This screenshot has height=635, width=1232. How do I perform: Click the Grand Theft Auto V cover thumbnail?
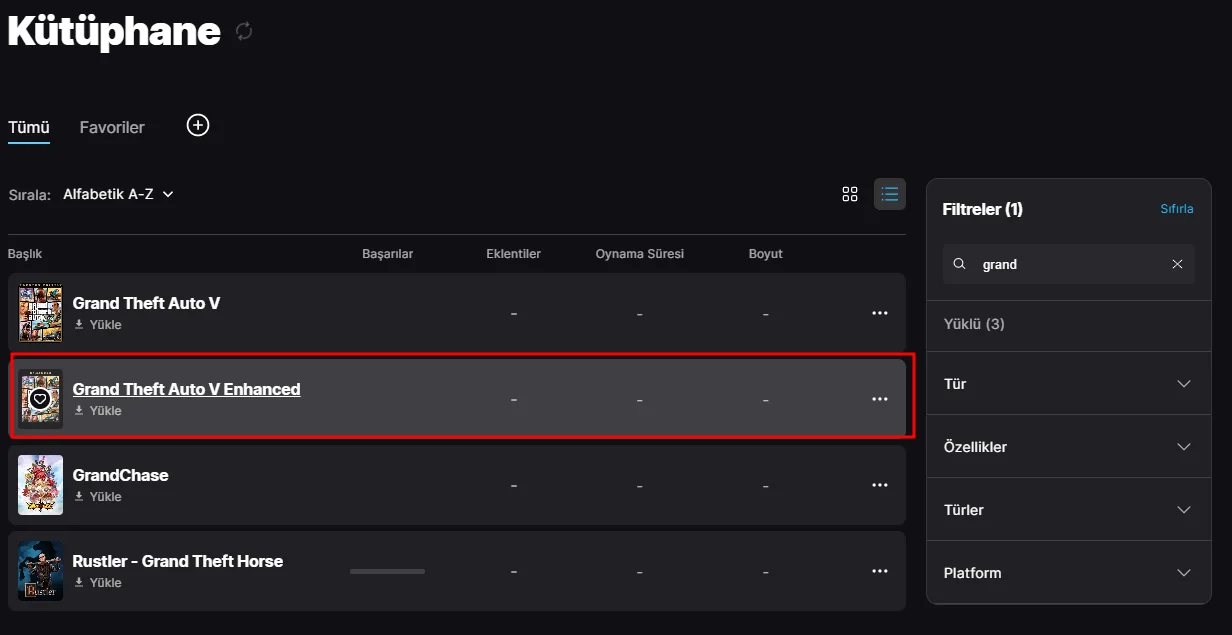point(40,313)
